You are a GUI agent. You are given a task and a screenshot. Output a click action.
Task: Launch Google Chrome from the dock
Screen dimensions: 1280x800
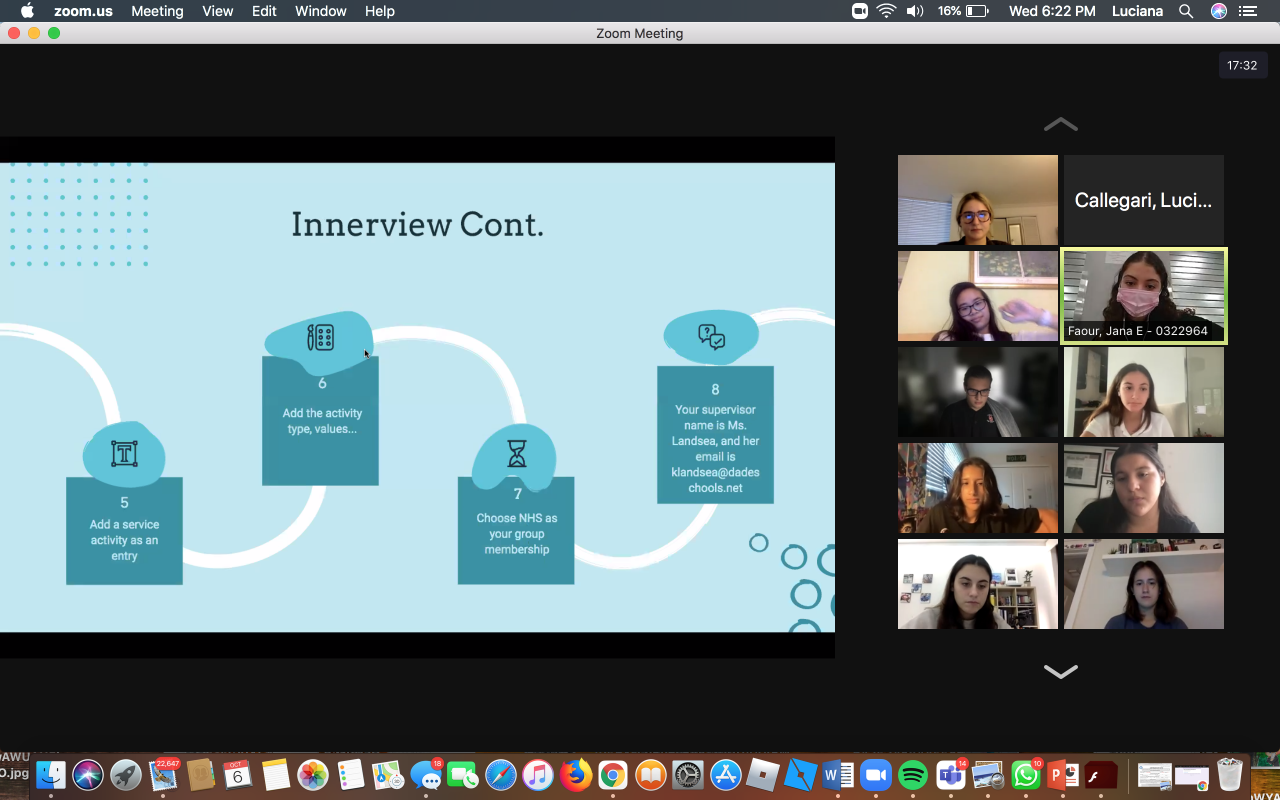click(613, 775)
